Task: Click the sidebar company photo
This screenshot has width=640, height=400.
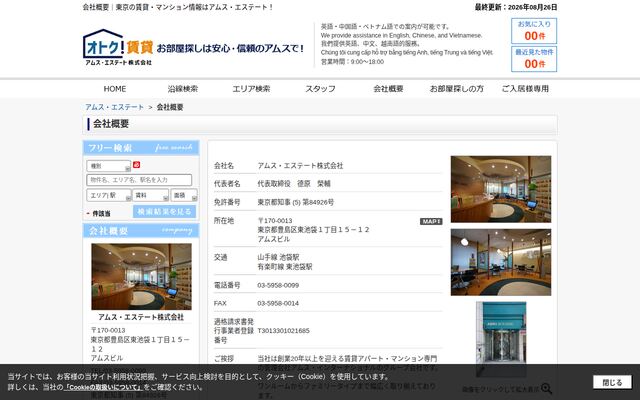Action: (141, 276)
